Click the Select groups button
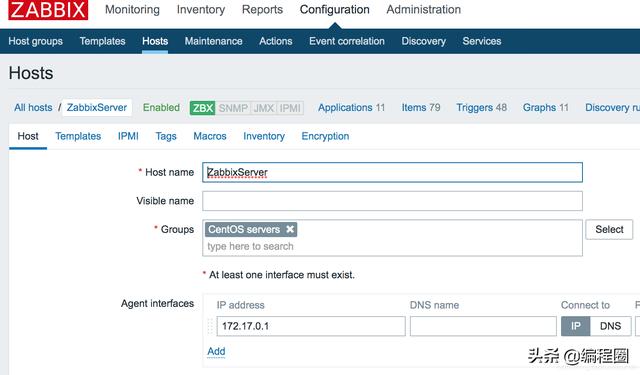Viewport: 640px width, 375px height. click(x=609, y=229)
